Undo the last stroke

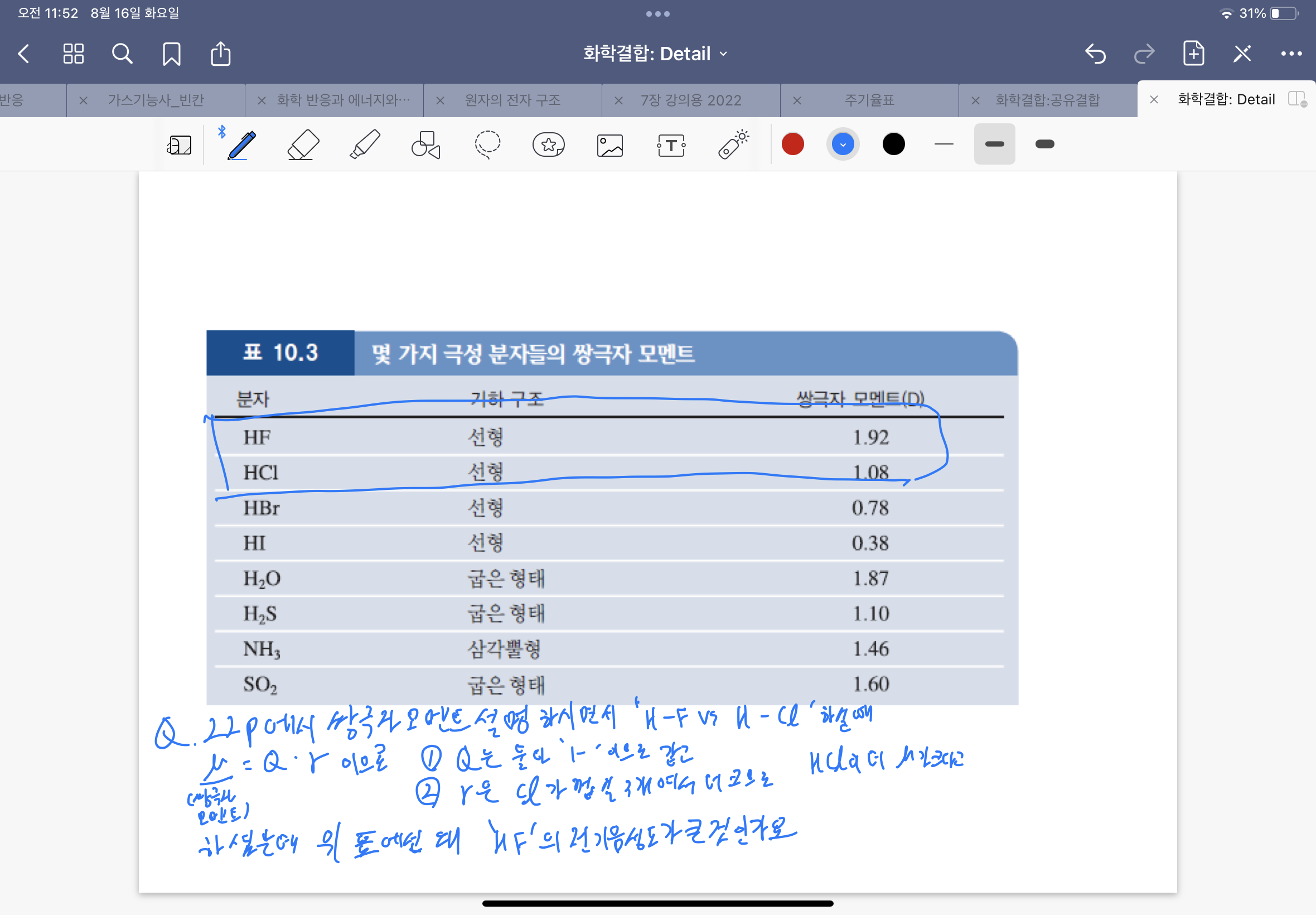[1095, 54]
